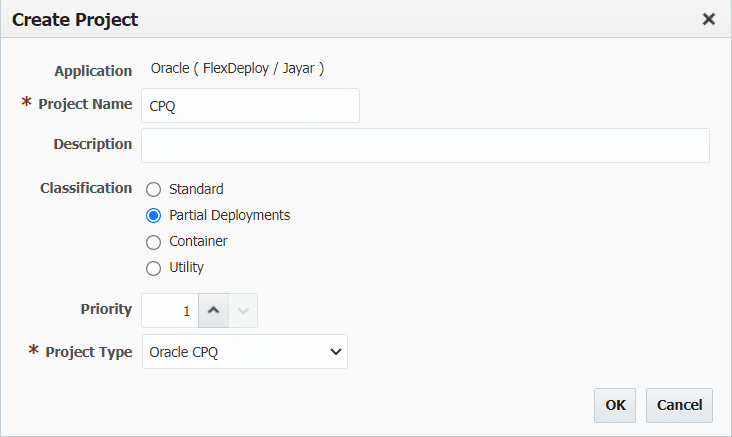Decrease the Priority with down arrow

[243, 310]
